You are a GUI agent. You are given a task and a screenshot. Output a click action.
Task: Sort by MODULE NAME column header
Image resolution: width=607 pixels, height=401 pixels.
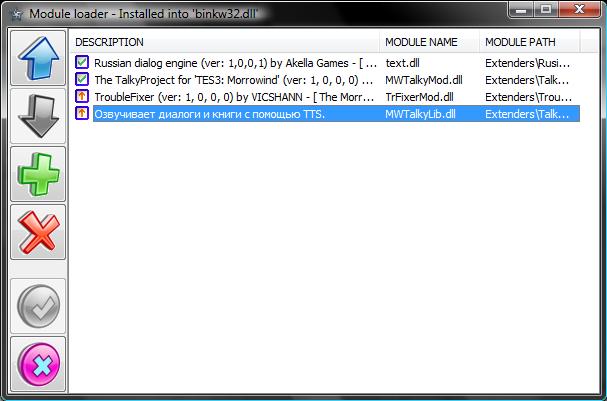(x=429, y=42)
